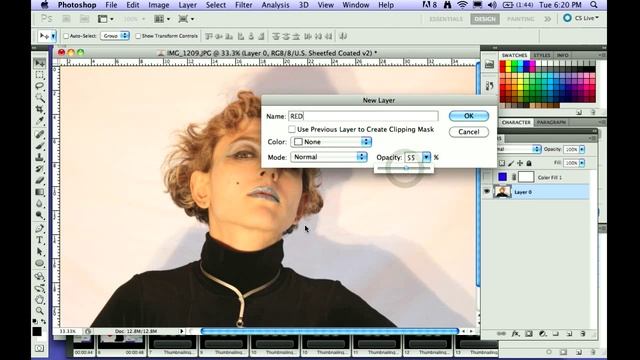The width and height of the screenshot is (640, 360).
Task: Open new adjustment layer icon
Action: click(542, 333)
